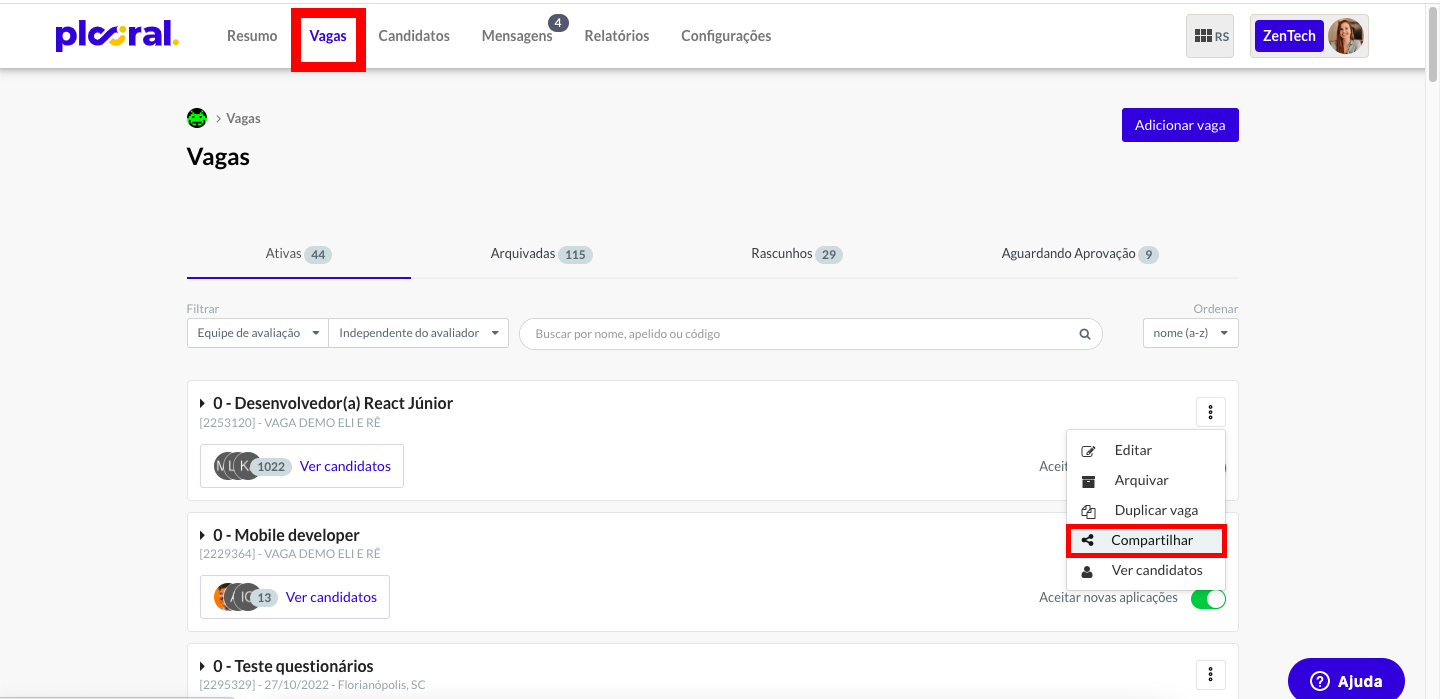
Task: Open the Ordenar nome (a-z) dropdown
Action: (1191, 333)
